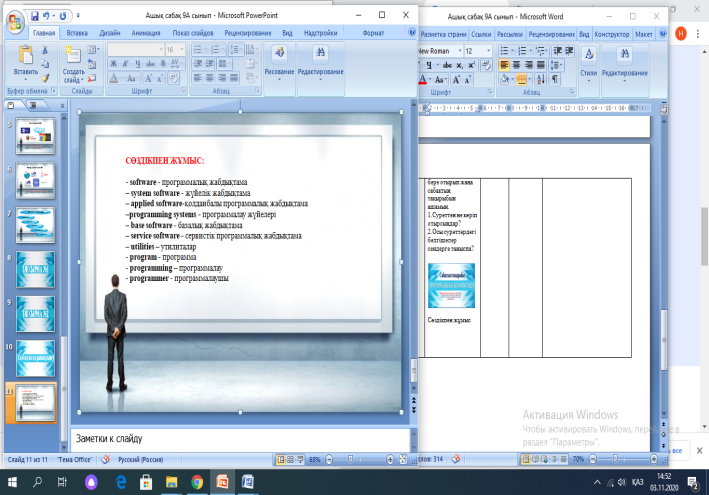Zoom in with plus icon in PowerPoint
Screen dimensions: 709x495
point(390,459)
